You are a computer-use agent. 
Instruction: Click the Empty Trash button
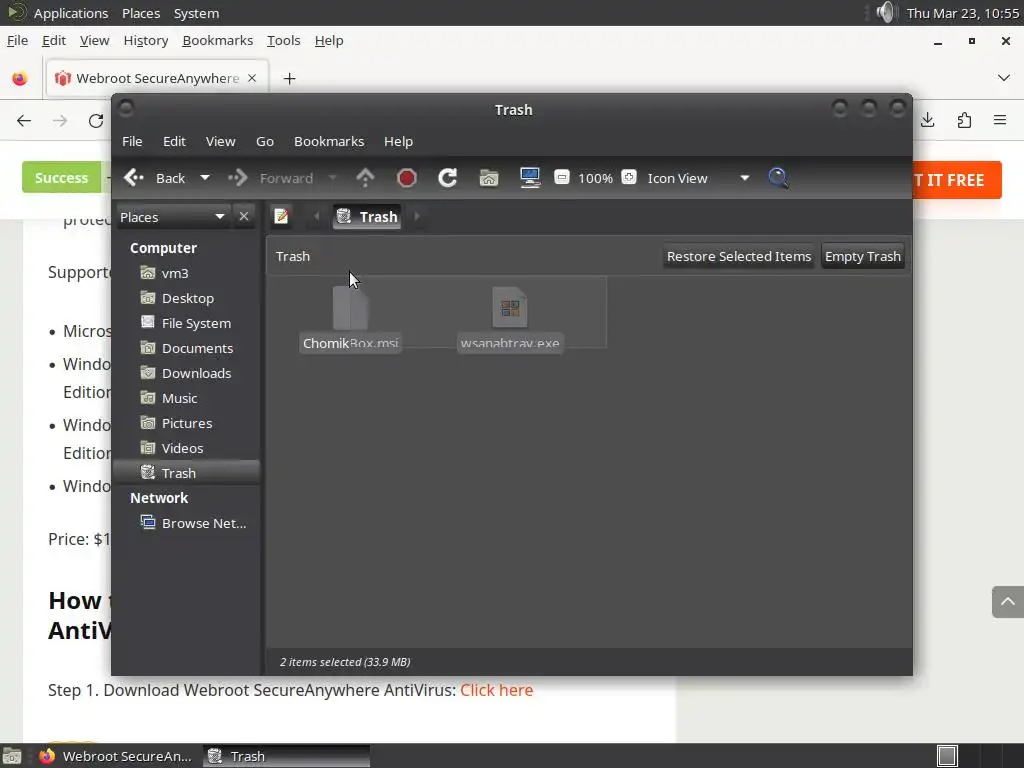coord(863,256)
